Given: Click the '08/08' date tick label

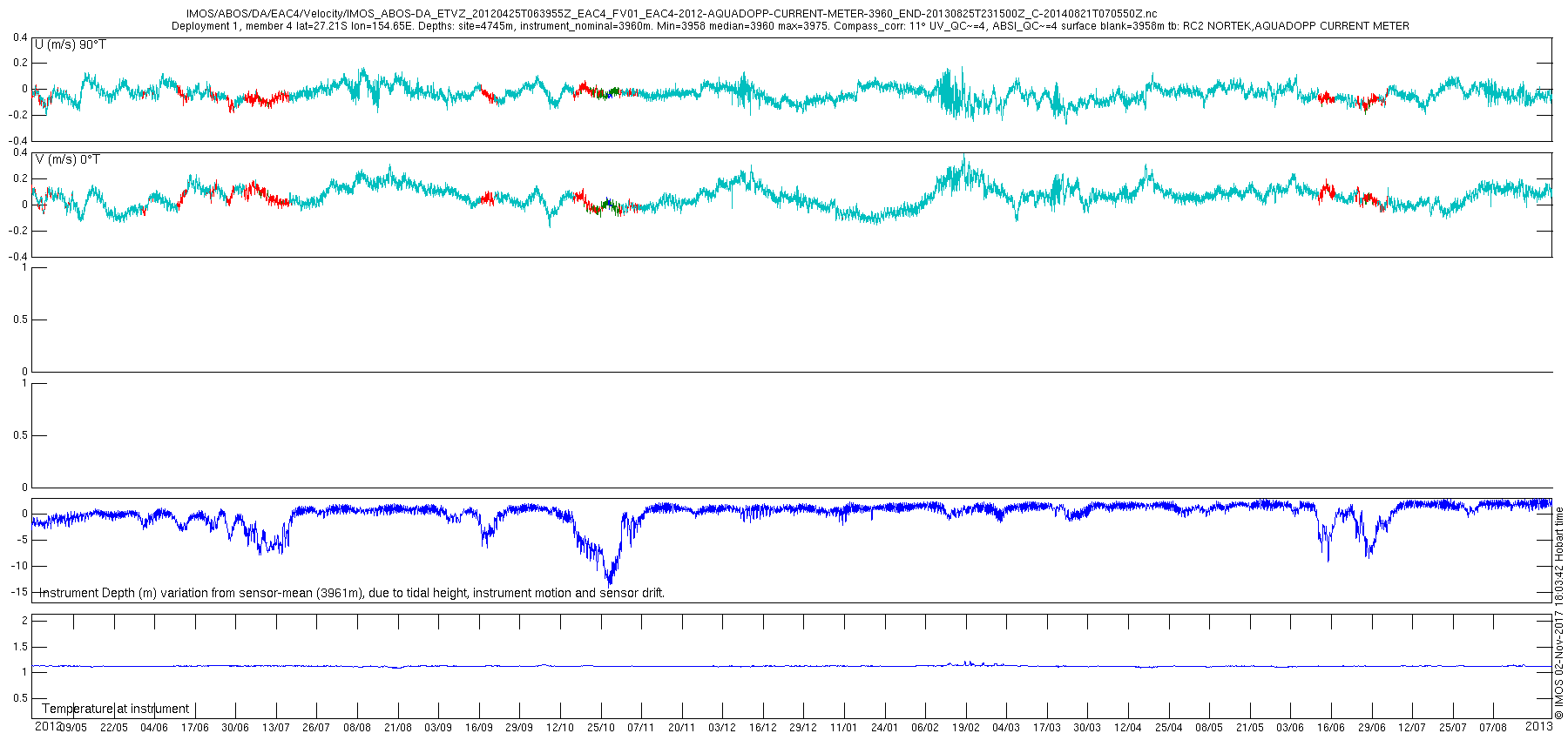Looking at the screenshot, I should pyautogui.click(x=357, y=728).
